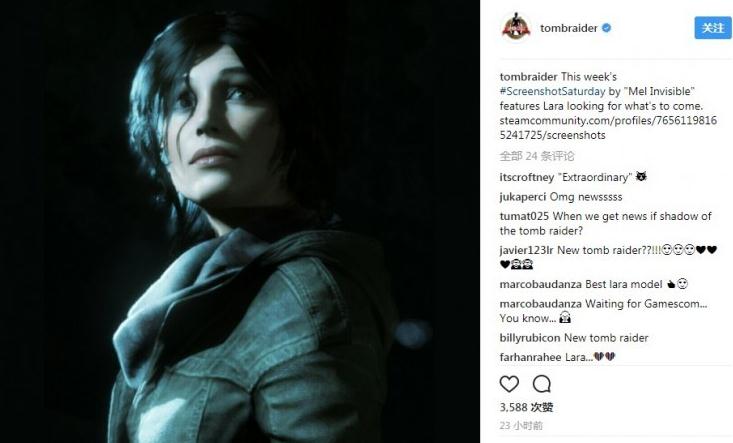View all 24 comments link

(x=537, y=156)
